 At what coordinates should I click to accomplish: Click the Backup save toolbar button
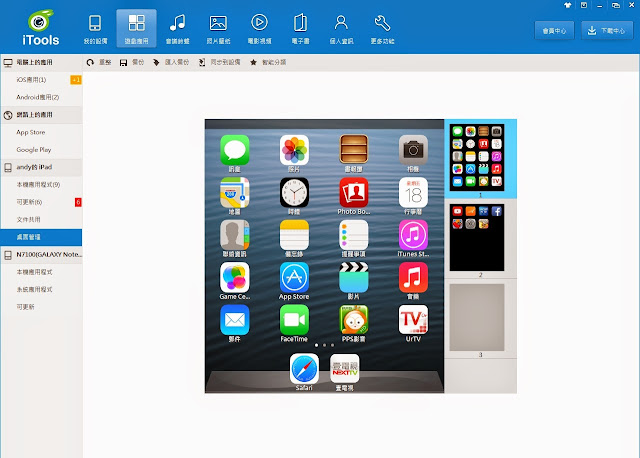(x=132, y=62)
